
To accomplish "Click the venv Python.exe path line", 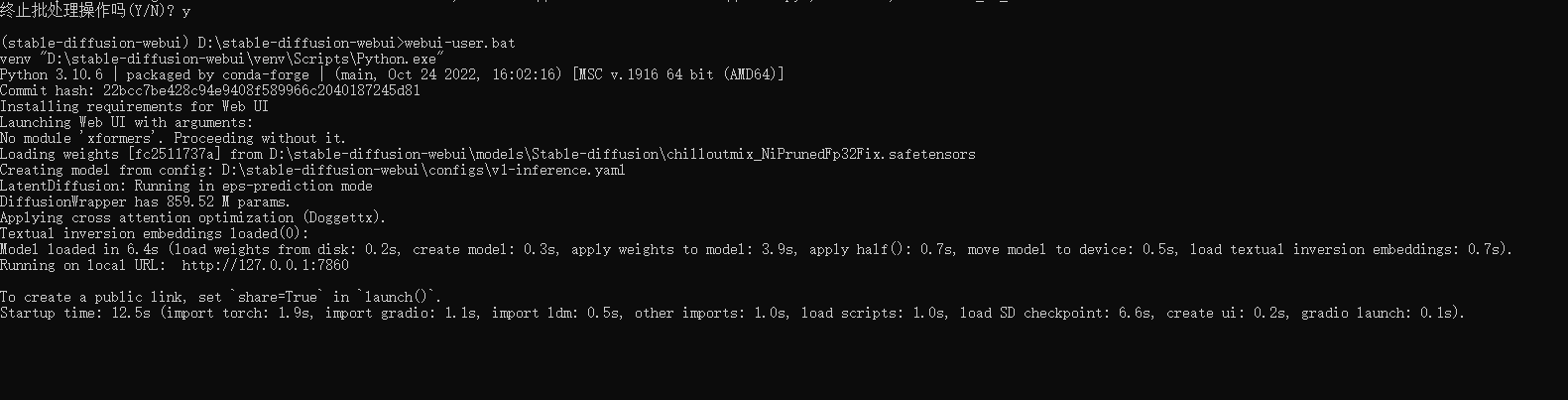I will (x=222, y=59).
